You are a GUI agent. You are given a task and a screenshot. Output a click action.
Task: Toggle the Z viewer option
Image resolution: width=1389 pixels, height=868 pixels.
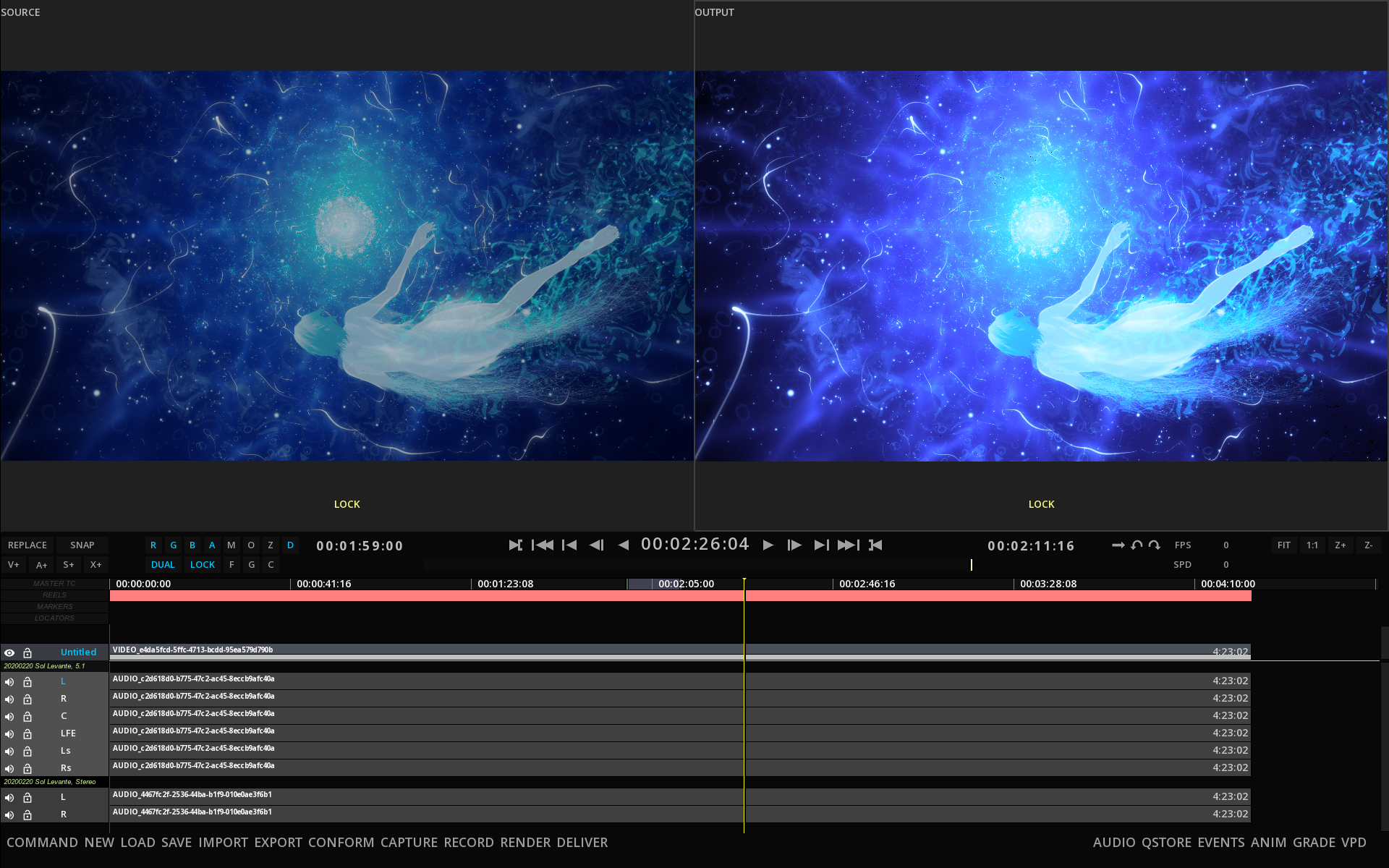(271, 545)
